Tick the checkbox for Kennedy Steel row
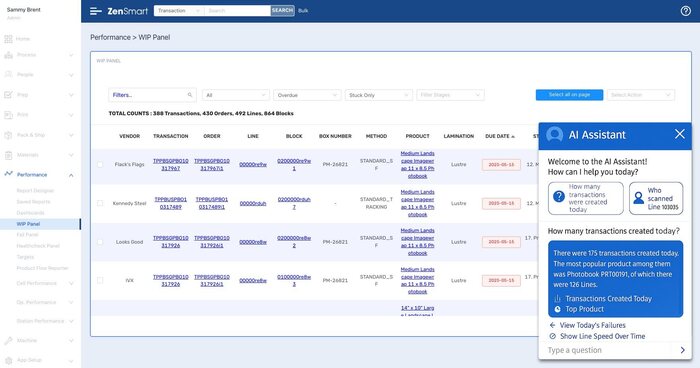 tap(100, 203)
